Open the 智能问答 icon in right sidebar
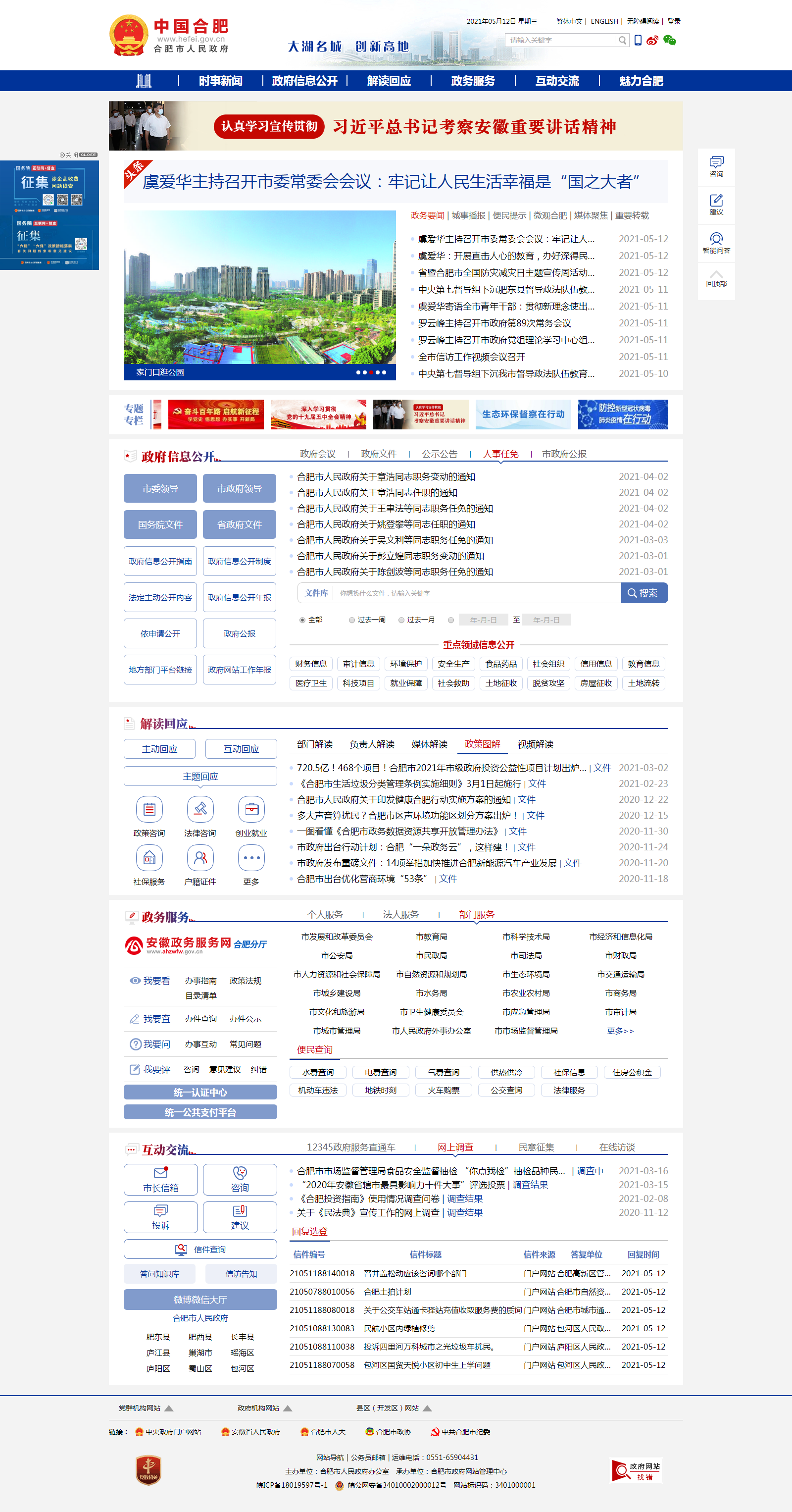792x1512 pixels. tap(716, 243)
